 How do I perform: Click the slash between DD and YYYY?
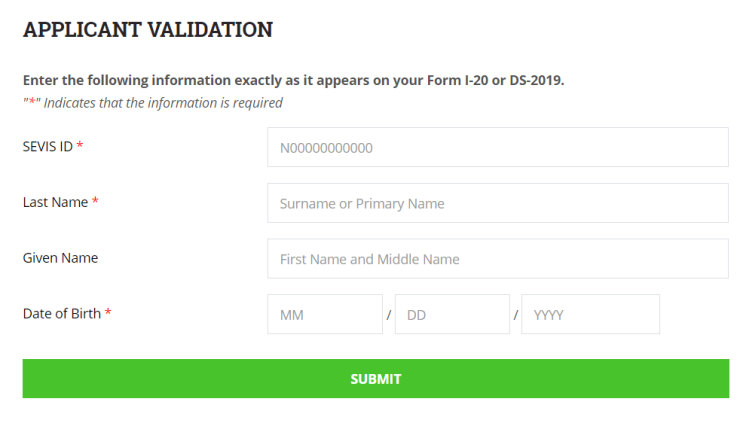[x=516, y=315]
